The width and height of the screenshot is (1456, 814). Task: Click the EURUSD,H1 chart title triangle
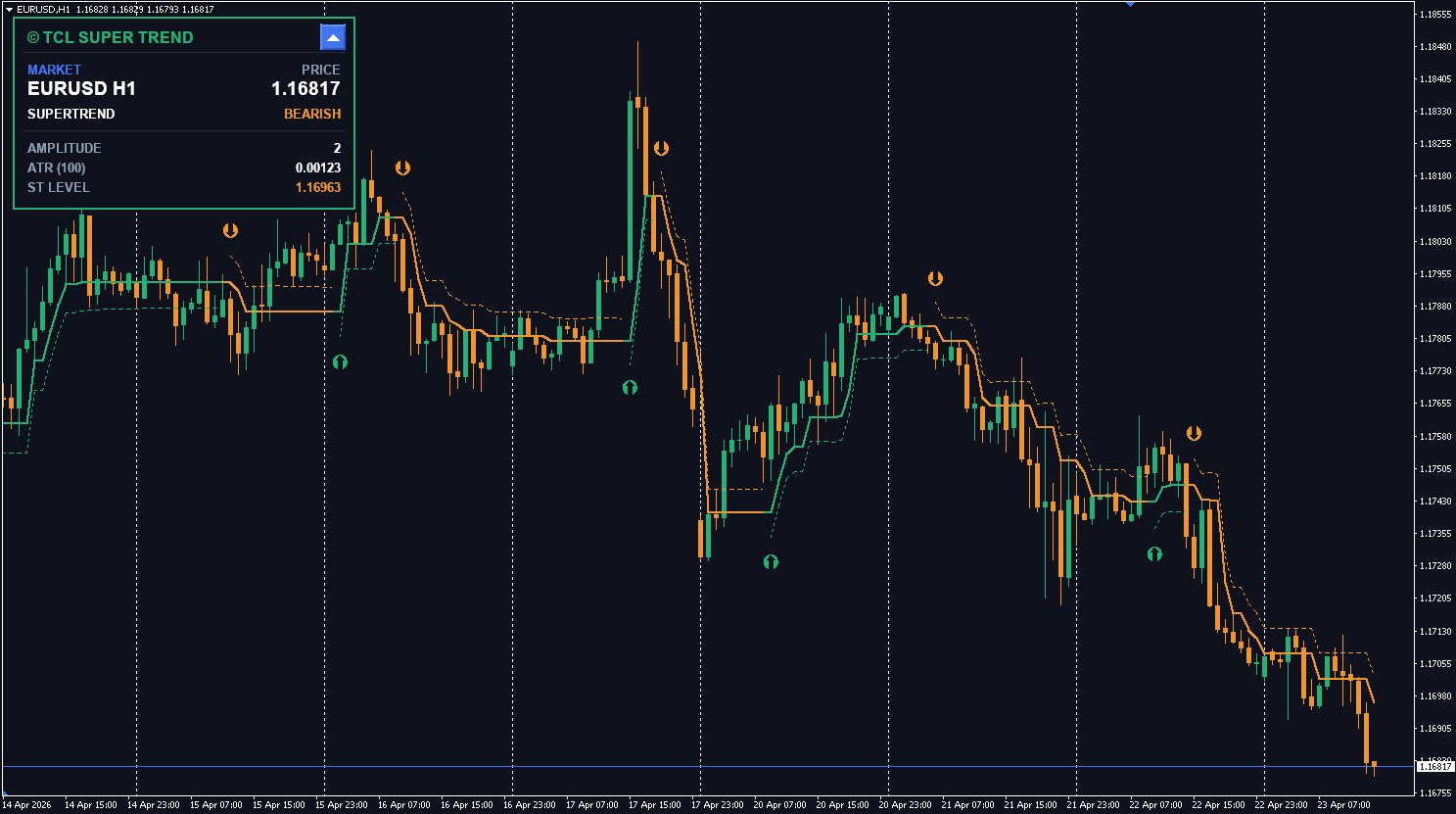[x=9, y=10]
